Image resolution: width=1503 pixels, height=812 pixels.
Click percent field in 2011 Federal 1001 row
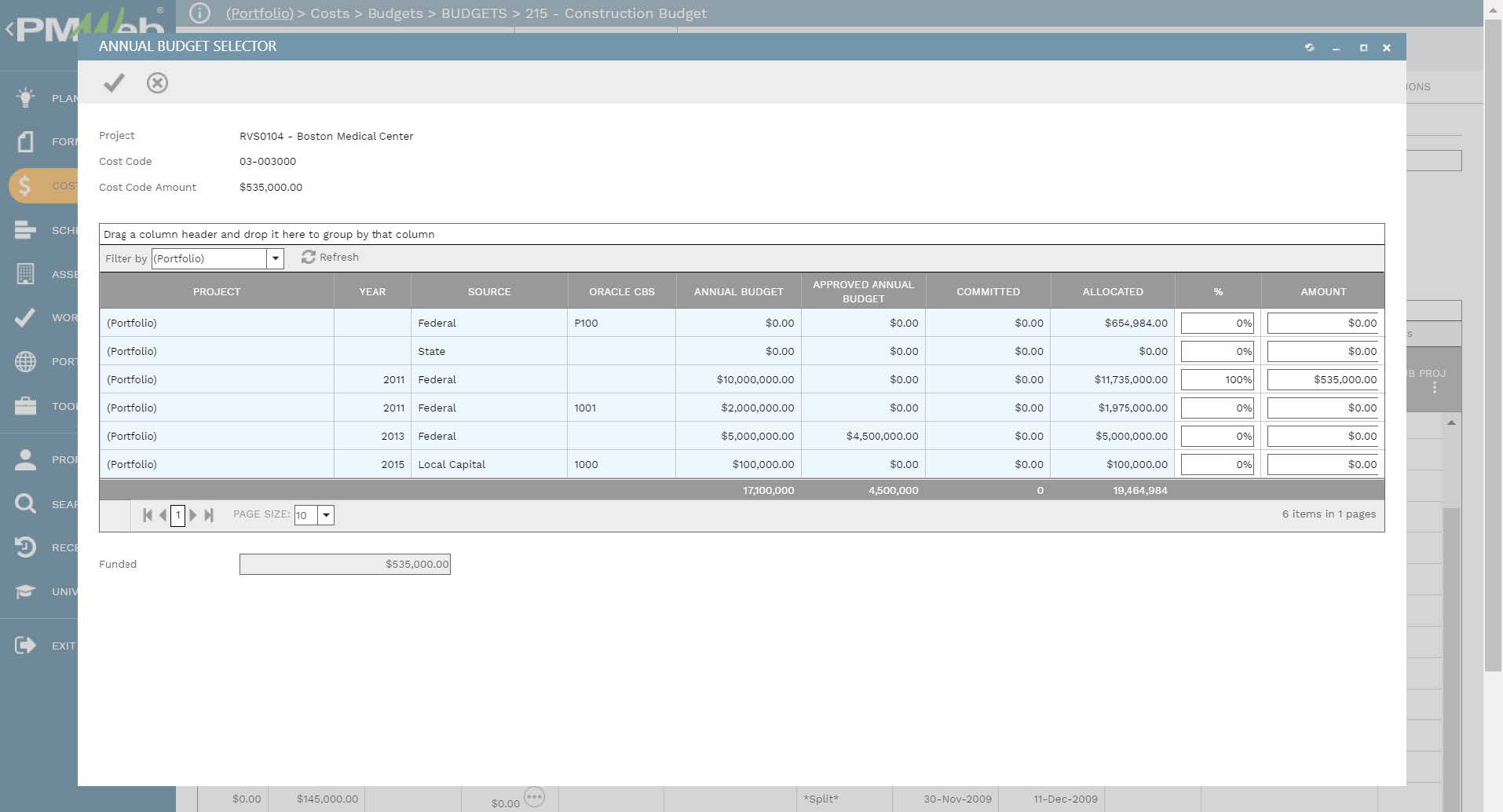tap(1218, 408)
